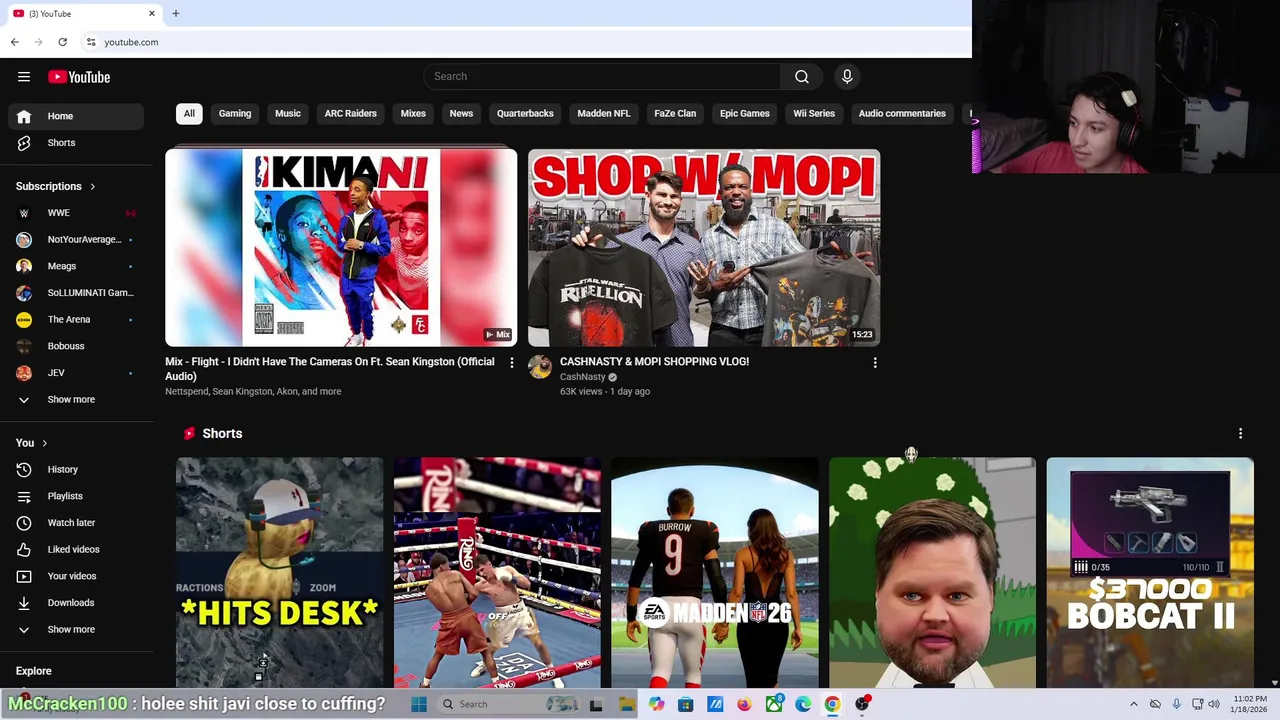Expand Show more under You section
1280x720 pixels.
[x=76, y=630]
